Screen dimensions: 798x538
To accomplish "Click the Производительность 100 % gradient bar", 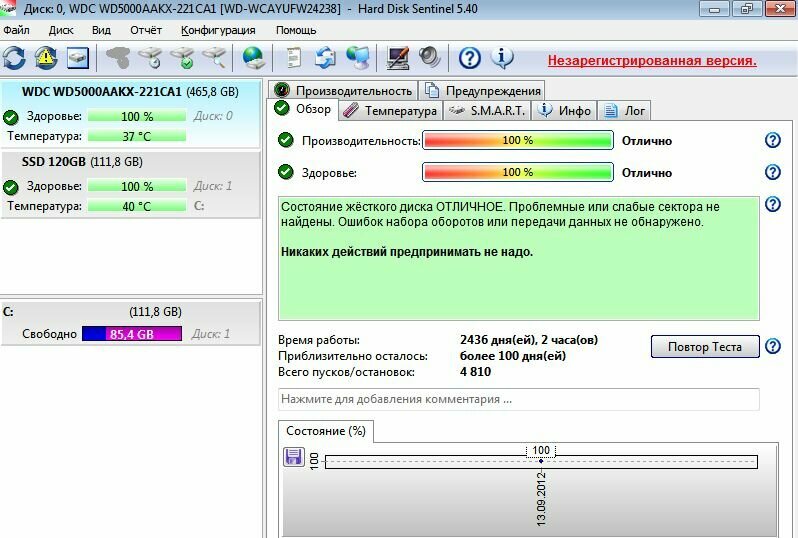I will click(518, 140).
